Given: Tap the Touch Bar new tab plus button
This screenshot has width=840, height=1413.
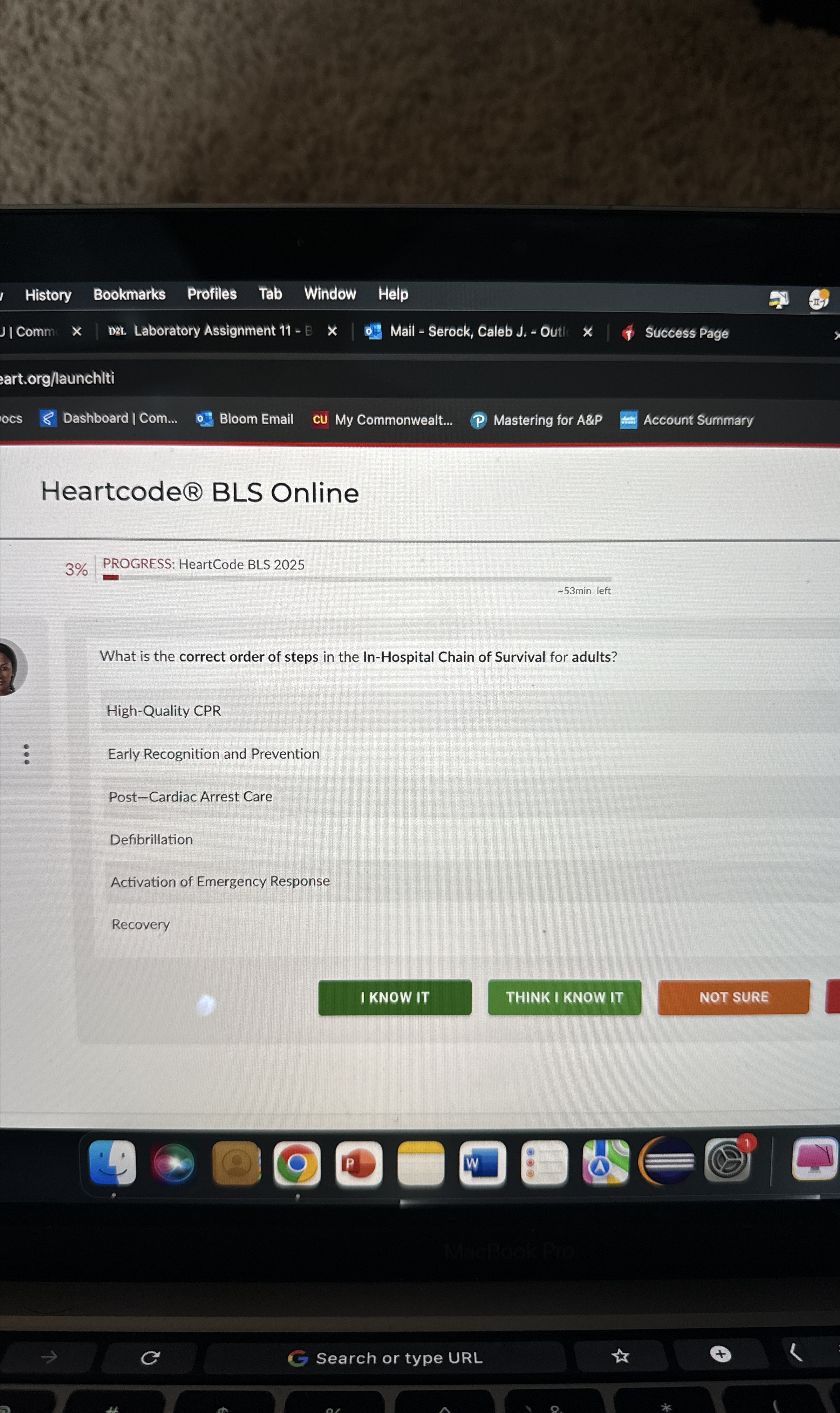Looking at the screenshot, I should coord(721,1354).
